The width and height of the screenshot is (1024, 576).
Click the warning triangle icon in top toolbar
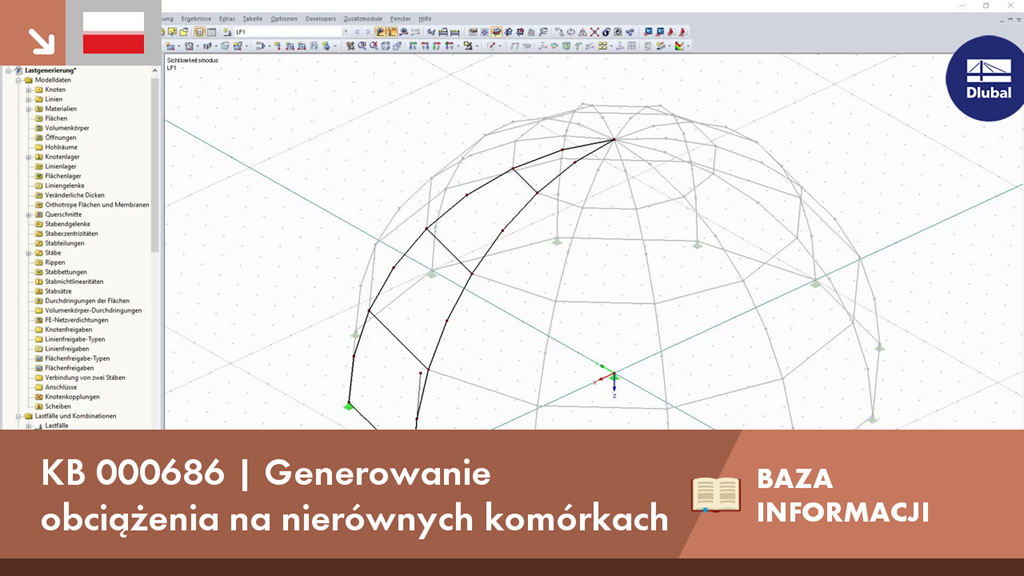(583, 32)
